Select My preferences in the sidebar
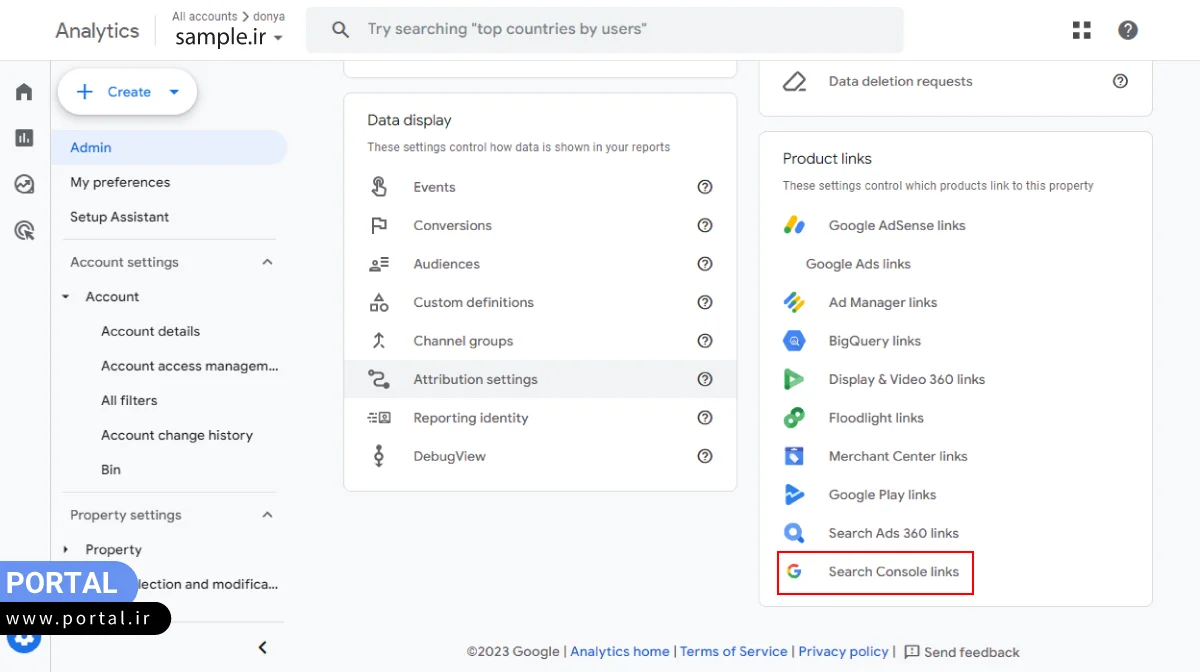The height and width of the screenshot is (672, 1200). tap(120, 182)
